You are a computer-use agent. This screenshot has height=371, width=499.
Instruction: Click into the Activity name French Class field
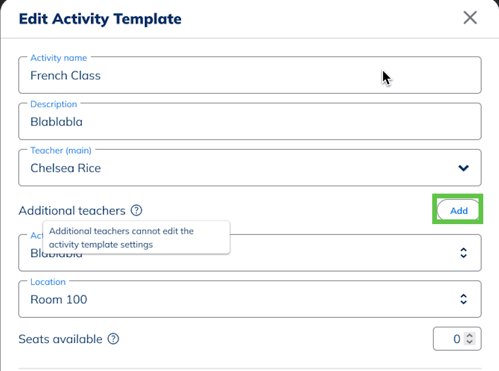point(250,75)
